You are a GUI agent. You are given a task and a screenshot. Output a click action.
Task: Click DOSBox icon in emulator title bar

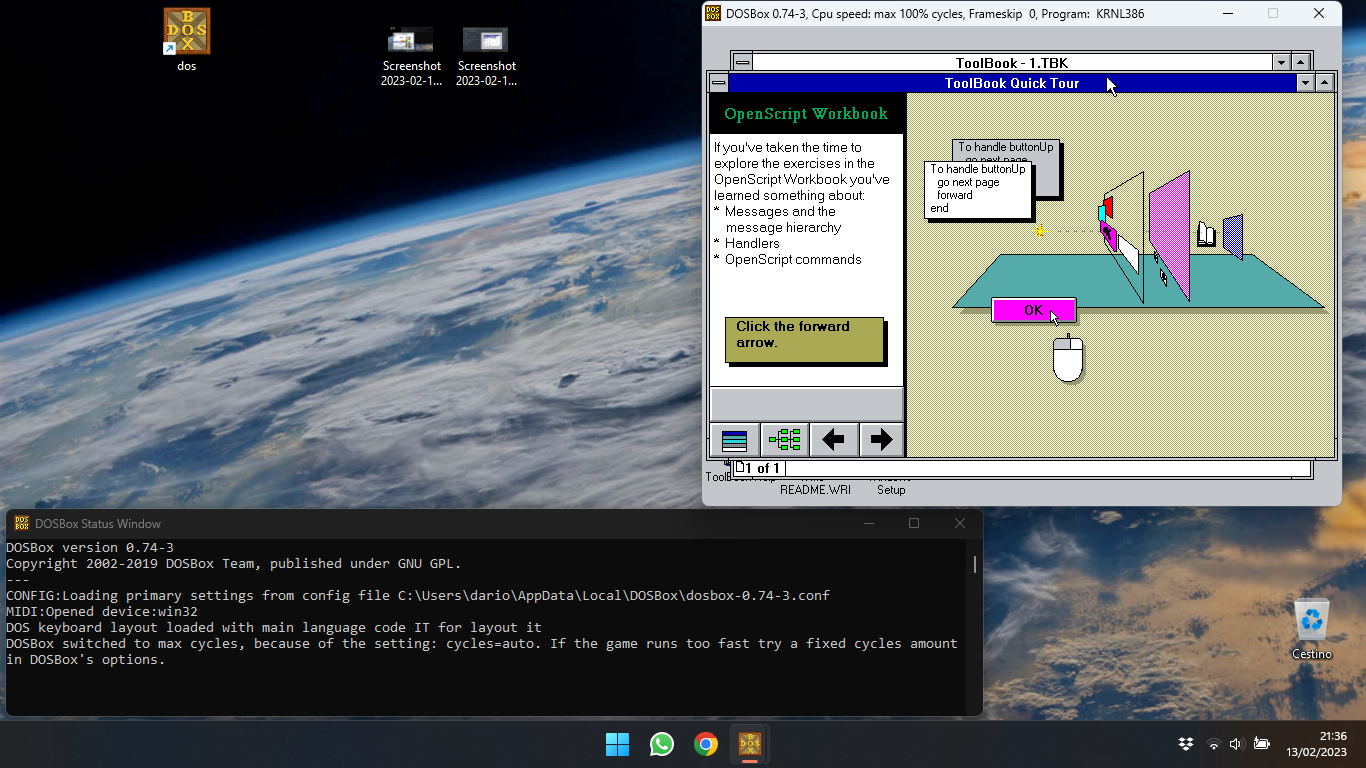[713, 13]
